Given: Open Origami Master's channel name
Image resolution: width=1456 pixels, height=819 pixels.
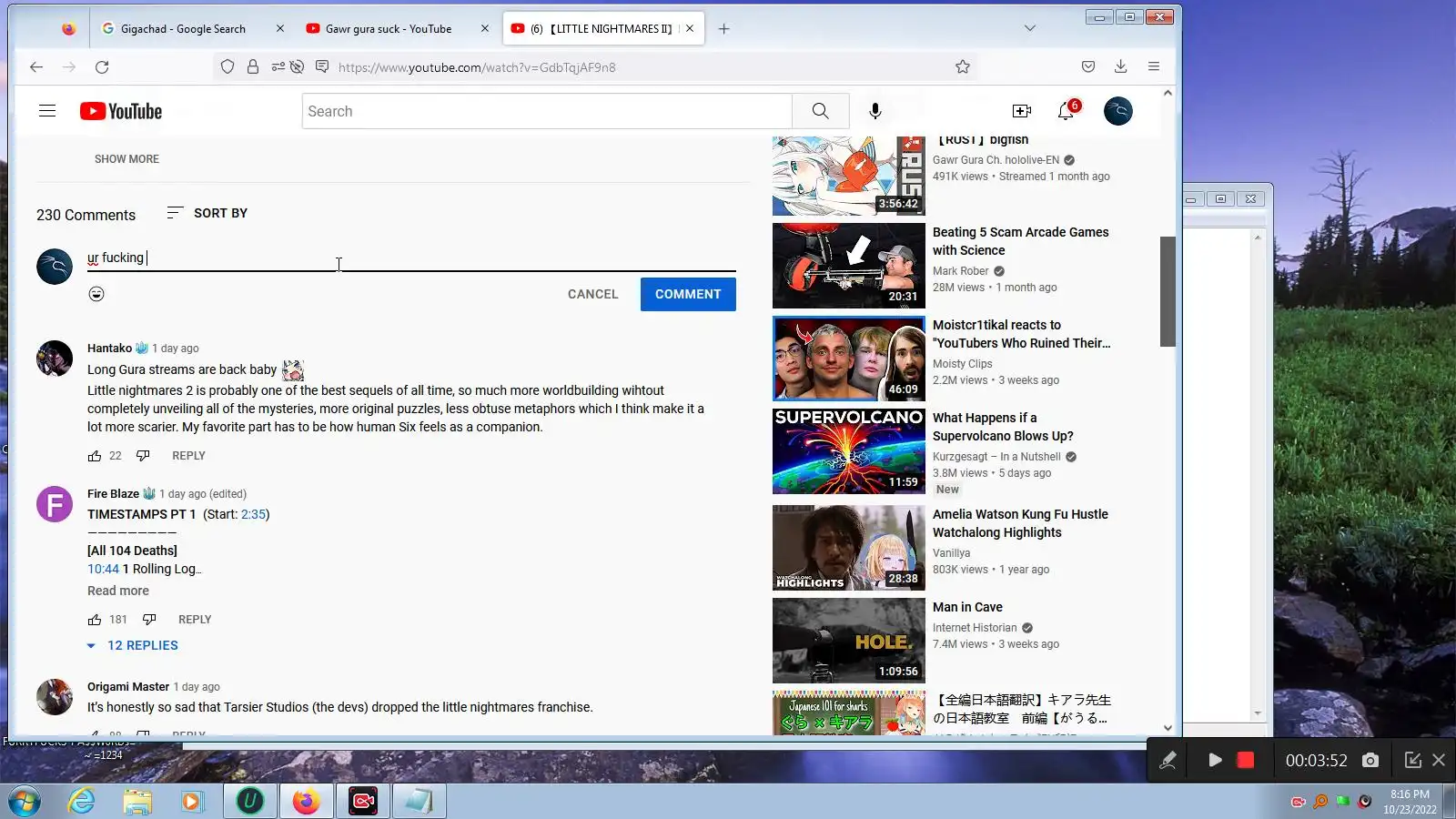Looking at the screenshot, I should click(128, 687).
